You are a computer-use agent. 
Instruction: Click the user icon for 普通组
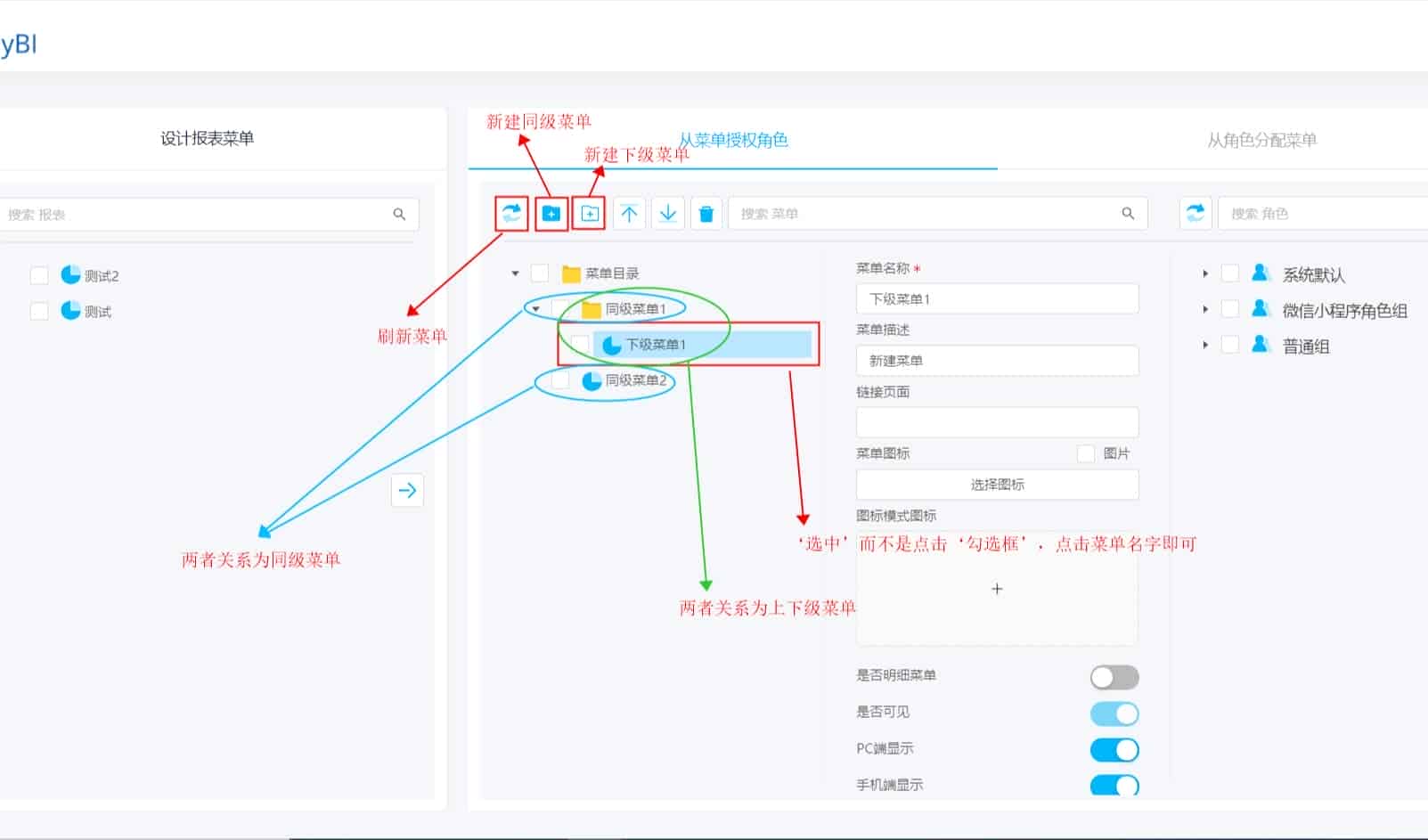pyautogui.click(x=1260, y=344)
